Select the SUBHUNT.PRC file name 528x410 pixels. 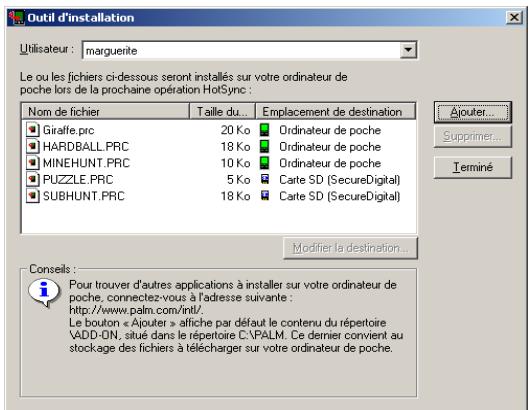point(84,196)
